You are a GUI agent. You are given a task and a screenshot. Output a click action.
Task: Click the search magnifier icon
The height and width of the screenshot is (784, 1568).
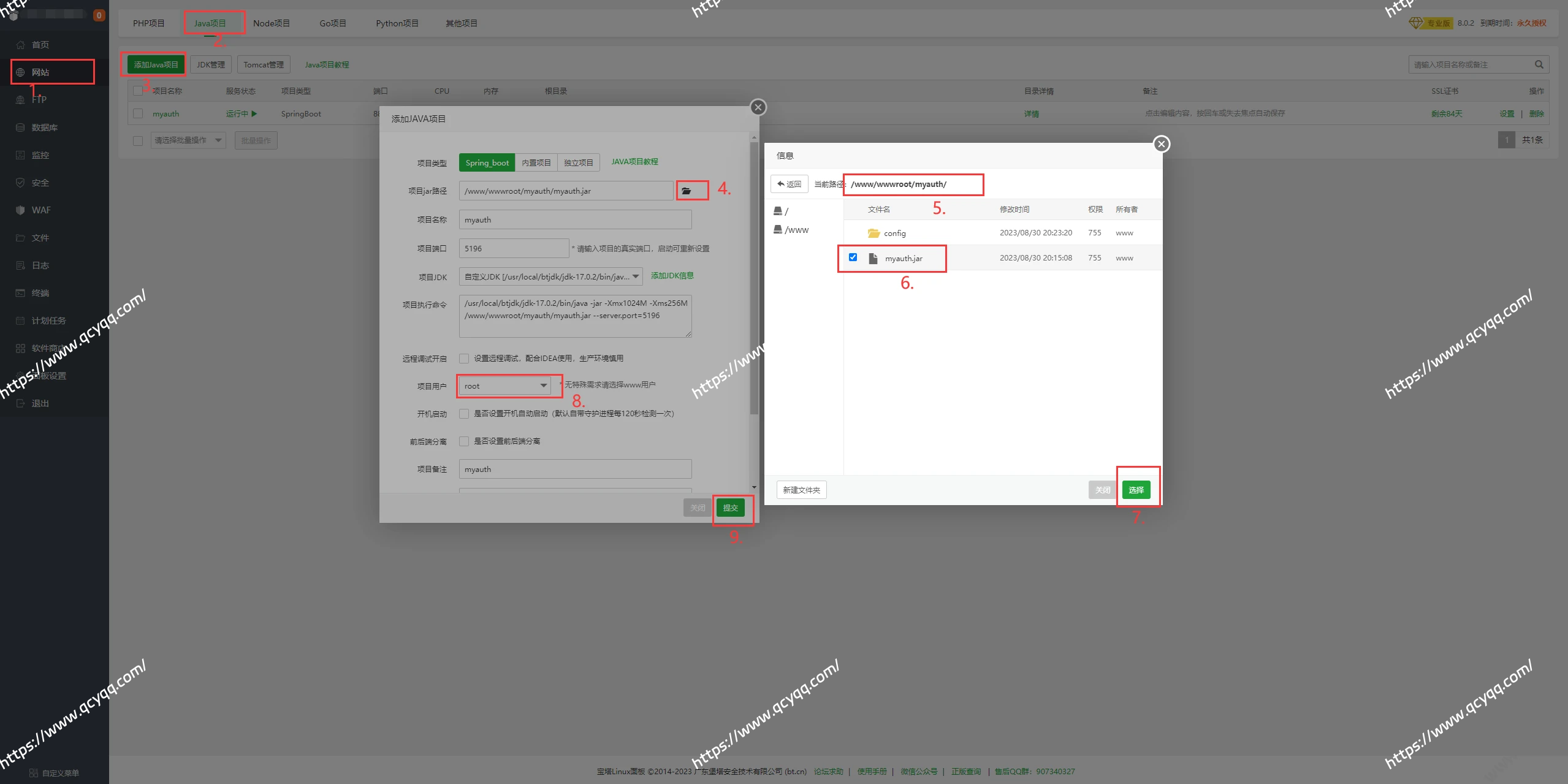coord(1539,64)
